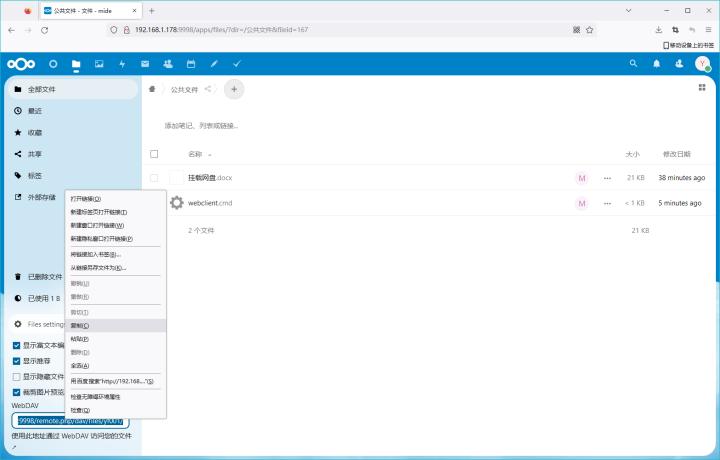This screenshot has width=720, height=460.
Task: Open the three-dot menu for 挂载网盘.docx
Action: [x=608, y=178]
